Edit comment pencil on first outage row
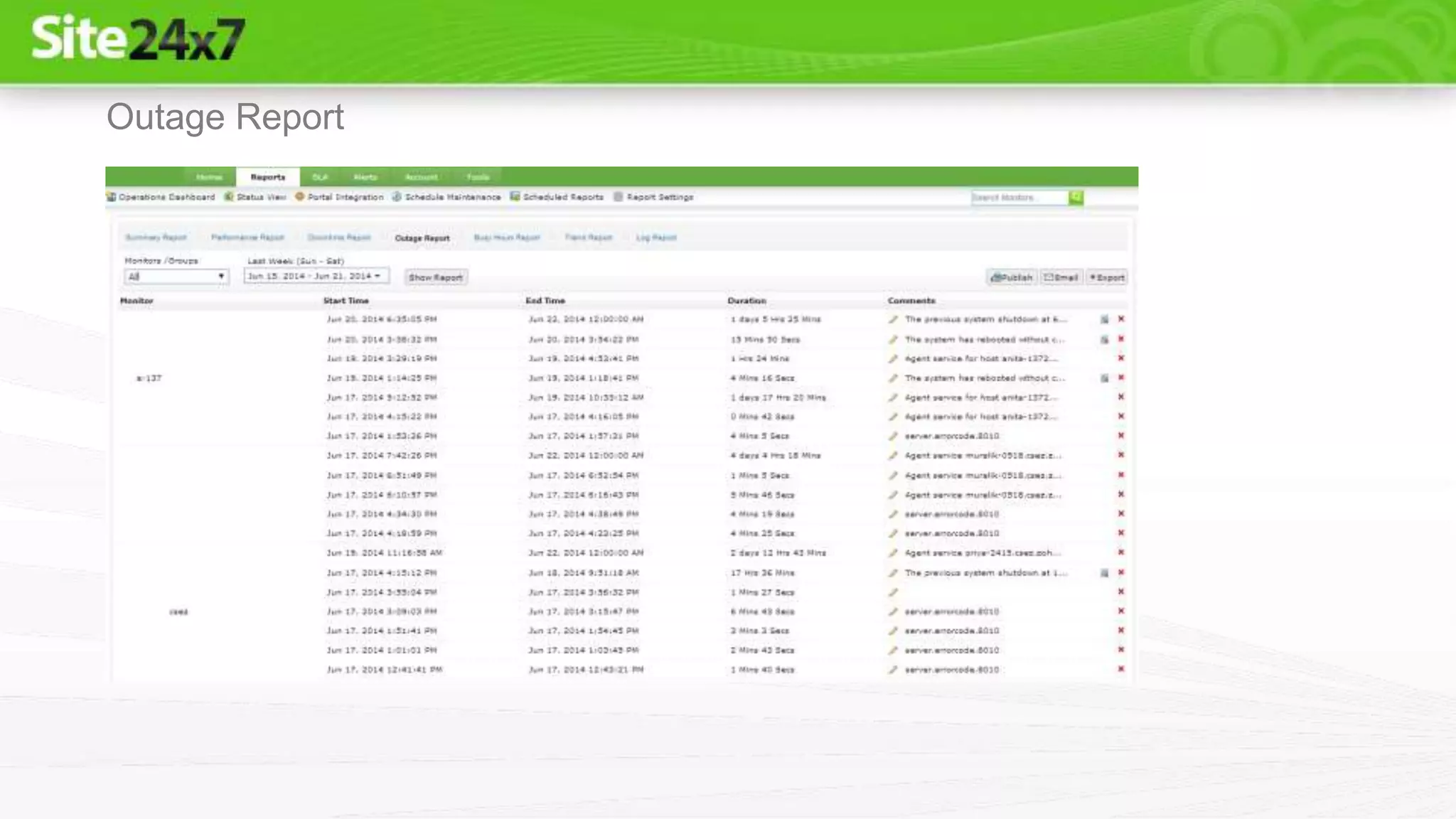 pos(893,320)
